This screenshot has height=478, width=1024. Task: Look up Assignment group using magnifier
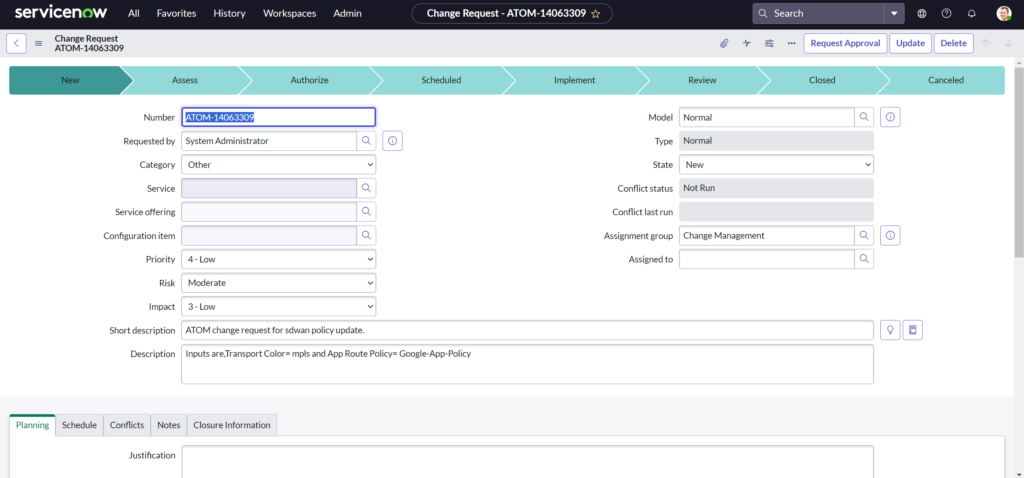click(864, 235)
